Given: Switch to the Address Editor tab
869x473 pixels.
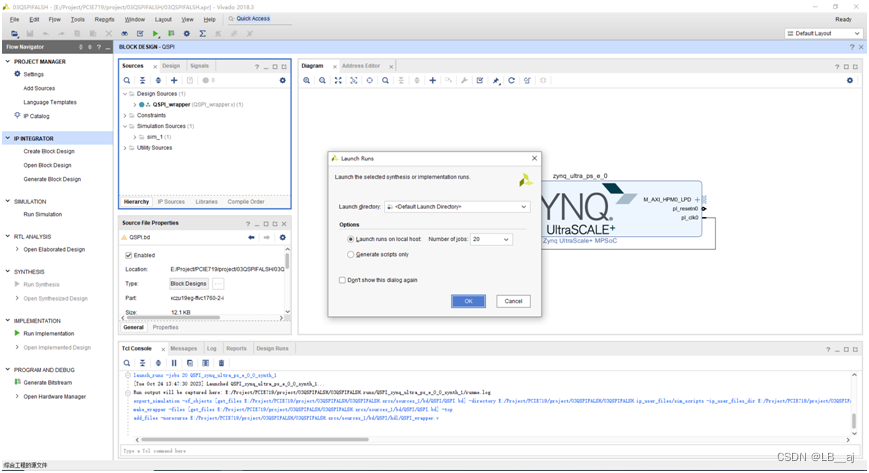Looking at the screenshot, I should pos(361,65).
